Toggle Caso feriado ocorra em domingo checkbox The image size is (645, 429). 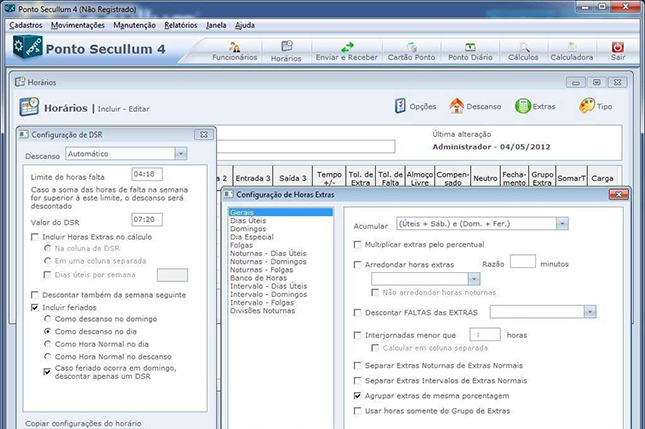pyautogui.click(x=47, y=371)
